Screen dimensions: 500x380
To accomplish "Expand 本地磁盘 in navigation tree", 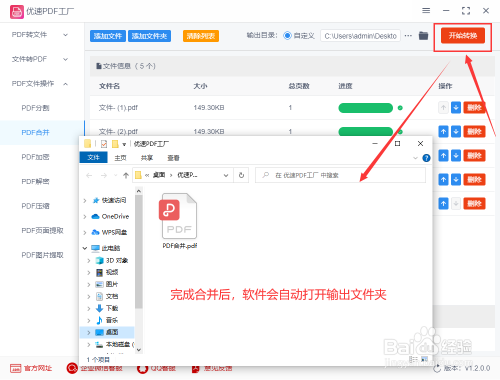I will 89,344.
